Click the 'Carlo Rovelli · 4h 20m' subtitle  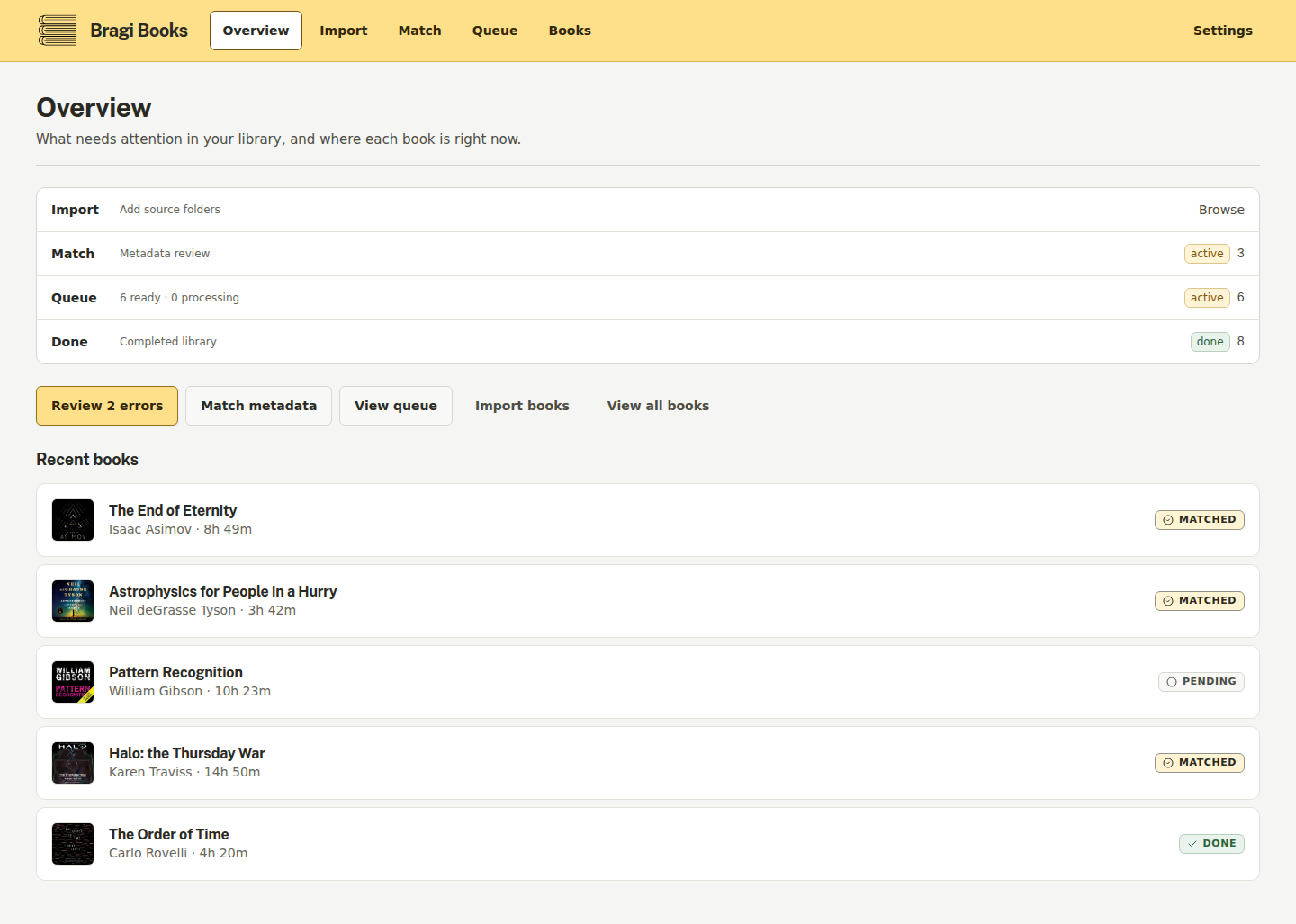(178, 853)
